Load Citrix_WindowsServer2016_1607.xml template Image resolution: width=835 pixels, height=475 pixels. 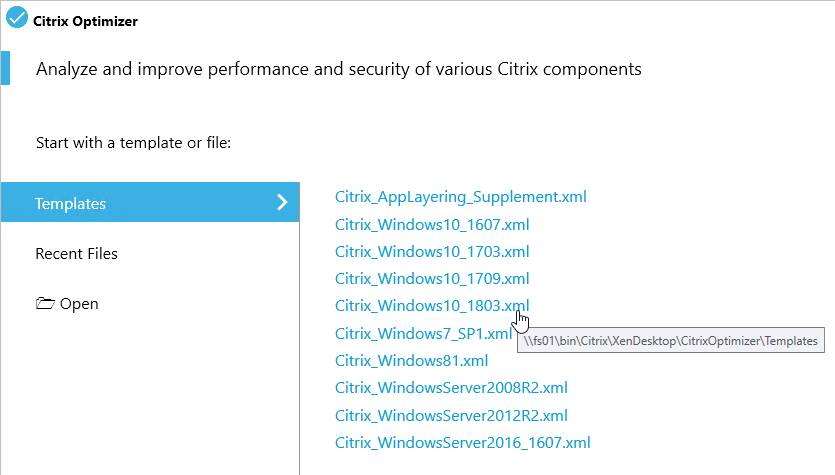pyautogui.click(x=463, y=443)
